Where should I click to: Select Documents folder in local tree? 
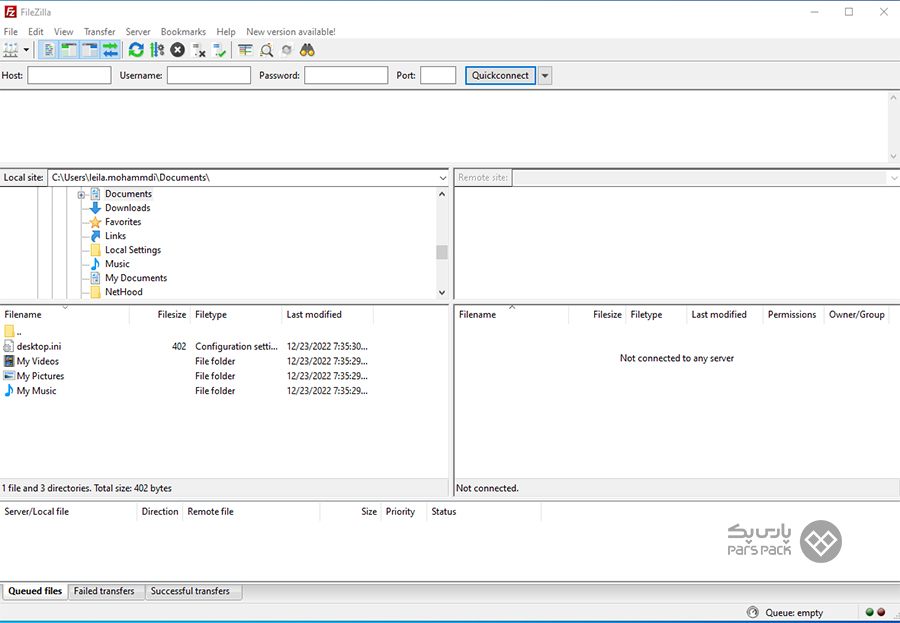(129, 194)
